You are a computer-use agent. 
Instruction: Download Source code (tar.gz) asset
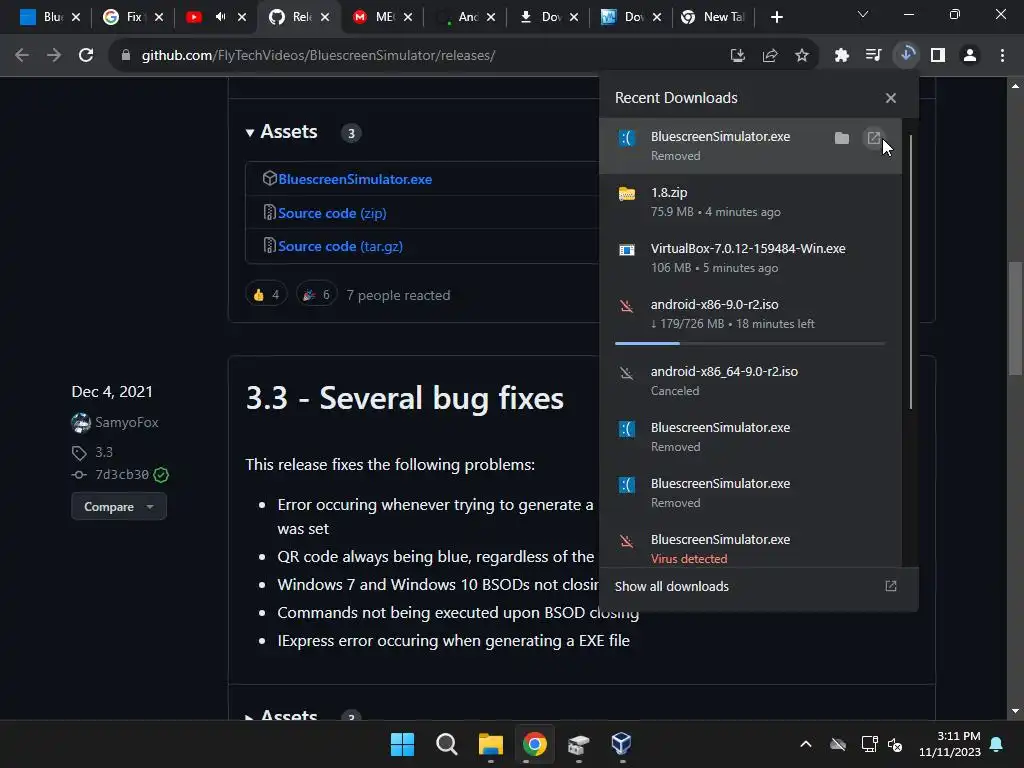(340, 246)
